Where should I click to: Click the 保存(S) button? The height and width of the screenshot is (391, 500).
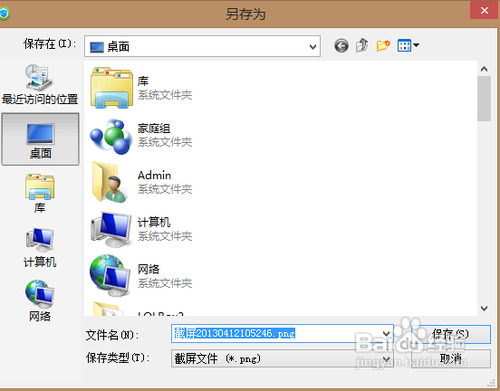(x=451, y=334)
